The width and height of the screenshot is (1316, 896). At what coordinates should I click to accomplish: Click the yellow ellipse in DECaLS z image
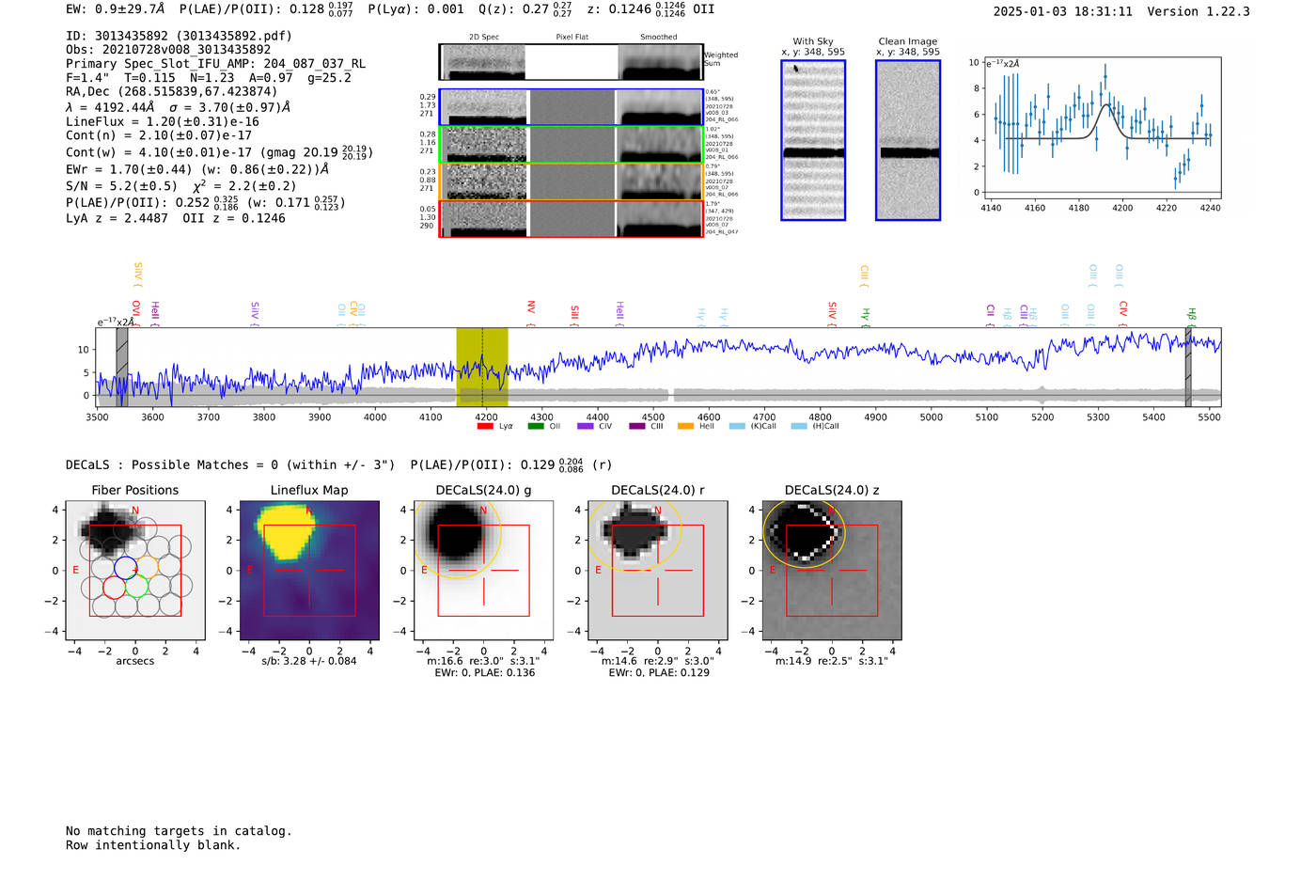[x=804, y=533]
